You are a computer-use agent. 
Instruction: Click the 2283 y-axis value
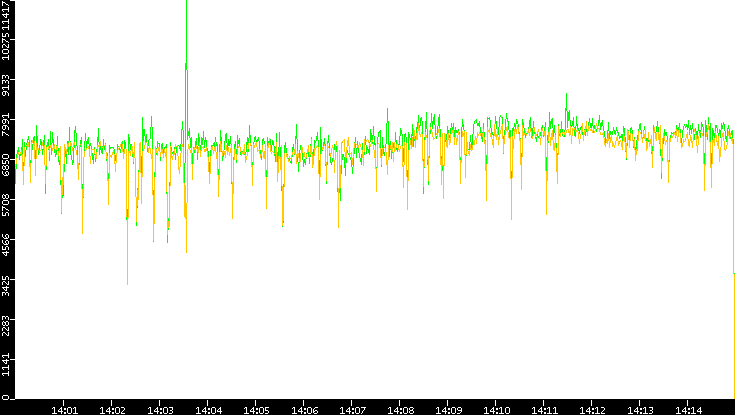(5, 325)
